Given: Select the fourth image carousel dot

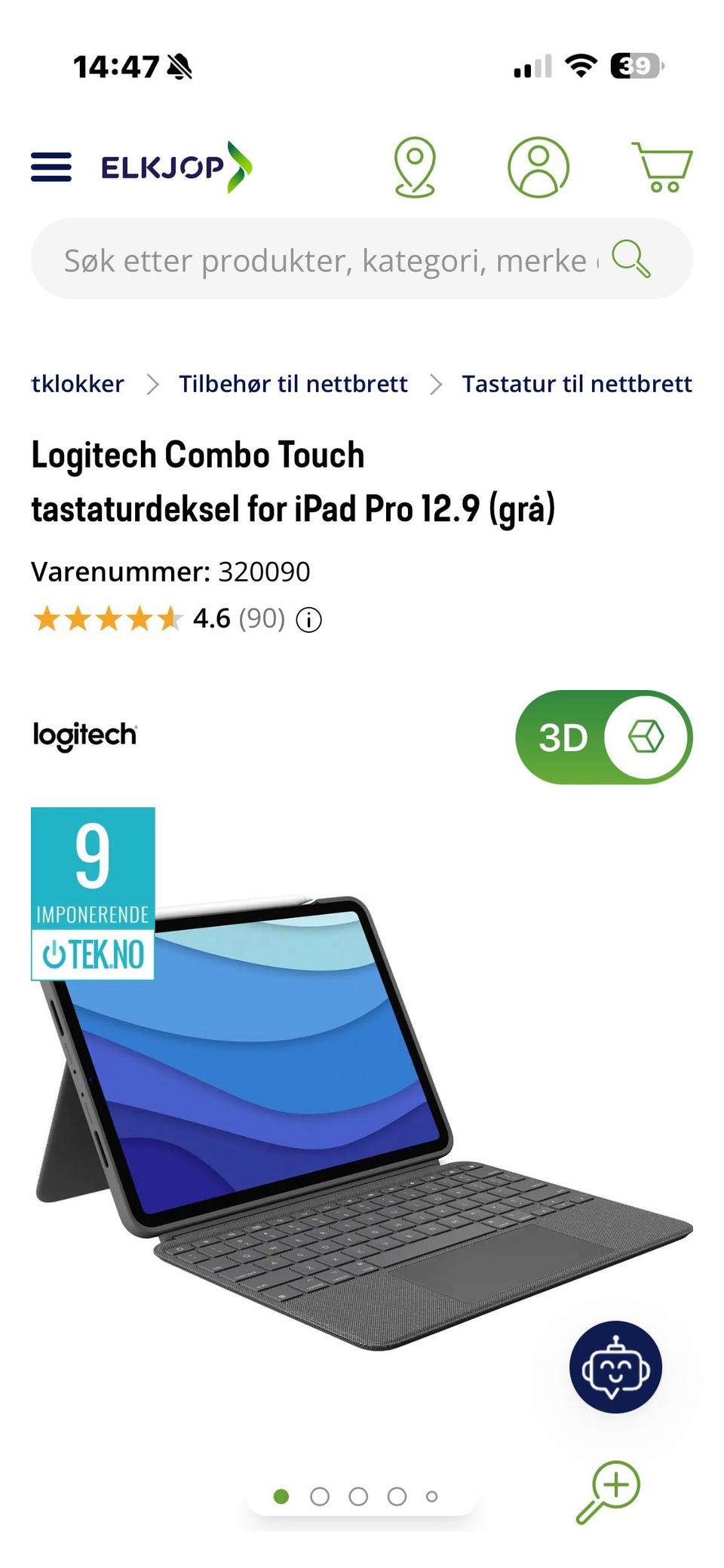Looking at the screenshot, I should coord(397,1496).
